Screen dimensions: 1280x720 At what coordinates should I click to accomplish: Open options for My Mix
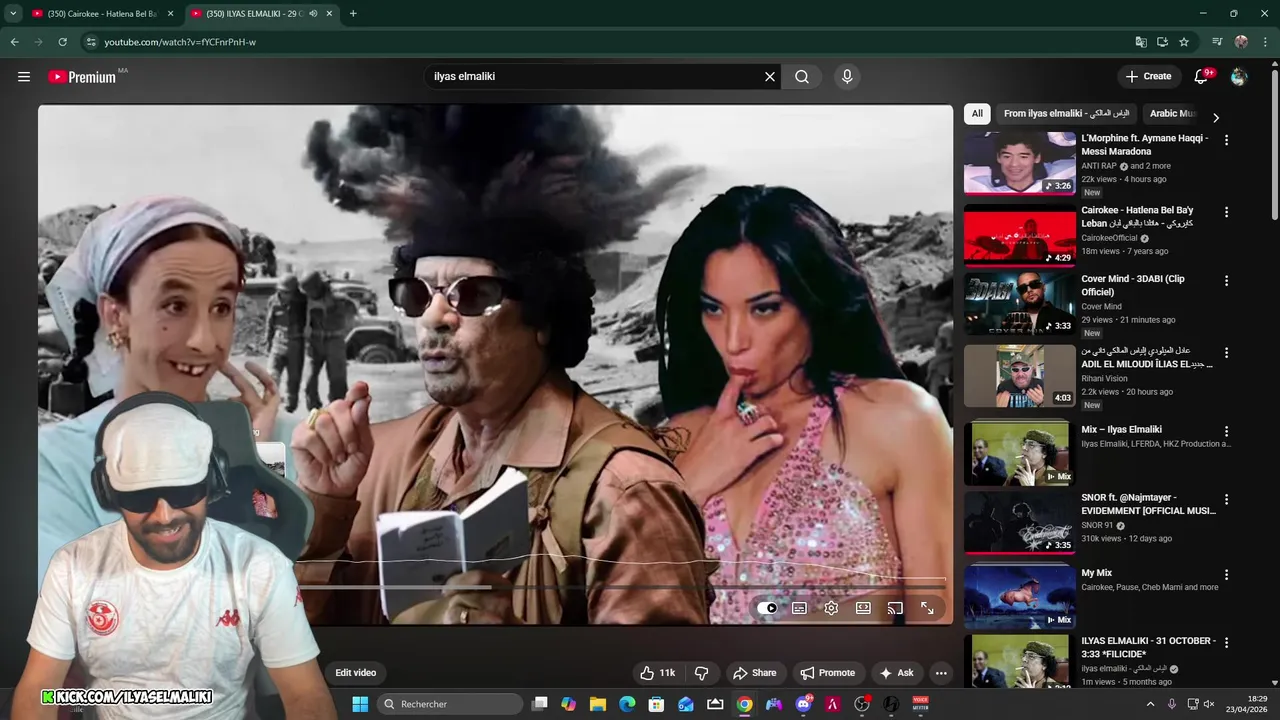pyautogui.click(x=1226, y=575)
